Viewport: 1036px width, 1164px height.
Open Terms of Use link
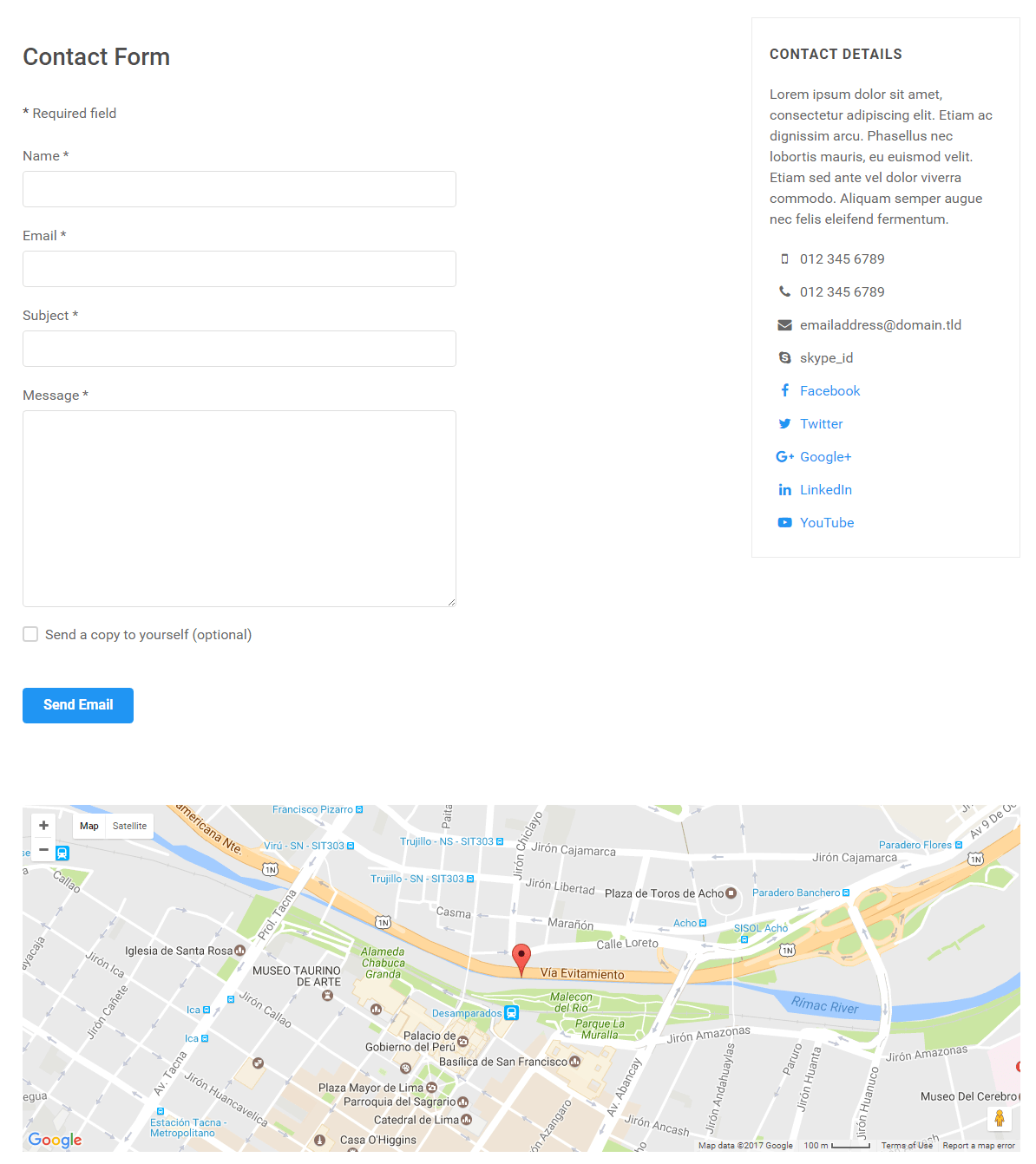click(x=907, y=1146)
